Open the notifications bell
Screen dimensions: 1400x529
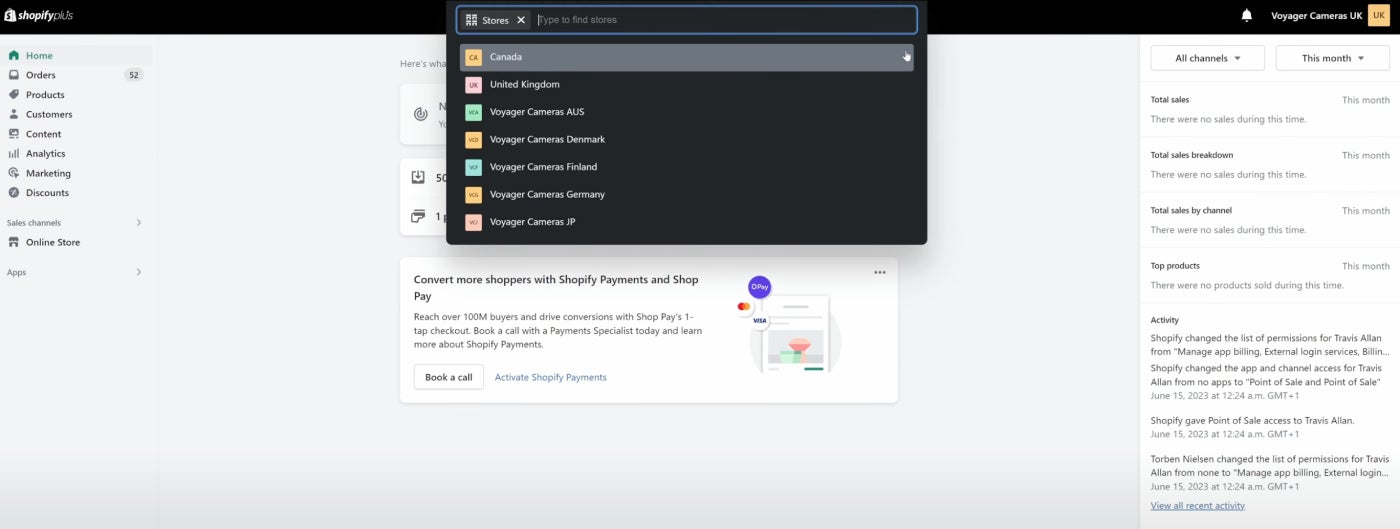1246,15
